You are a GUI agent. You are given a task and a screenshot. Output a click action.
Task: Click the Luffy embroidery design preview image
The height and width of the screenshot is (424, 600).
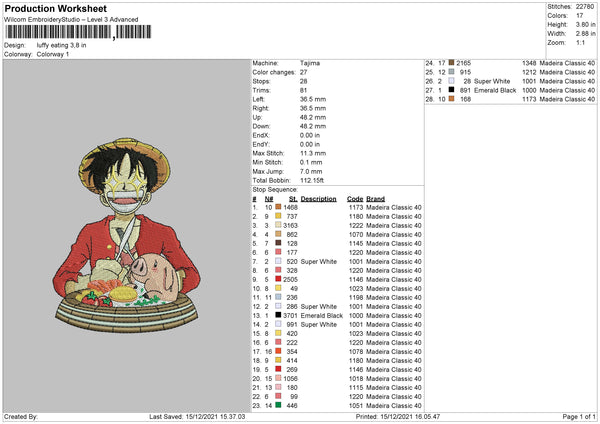click(x=126, y=235)
